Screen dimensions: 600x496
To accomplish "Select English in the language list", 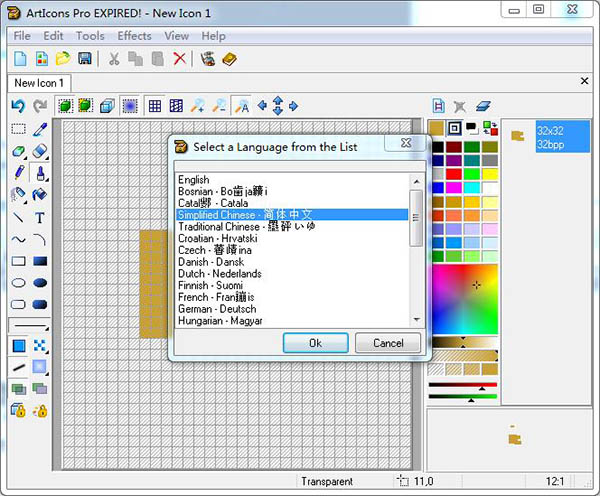I will coord(195,179).
